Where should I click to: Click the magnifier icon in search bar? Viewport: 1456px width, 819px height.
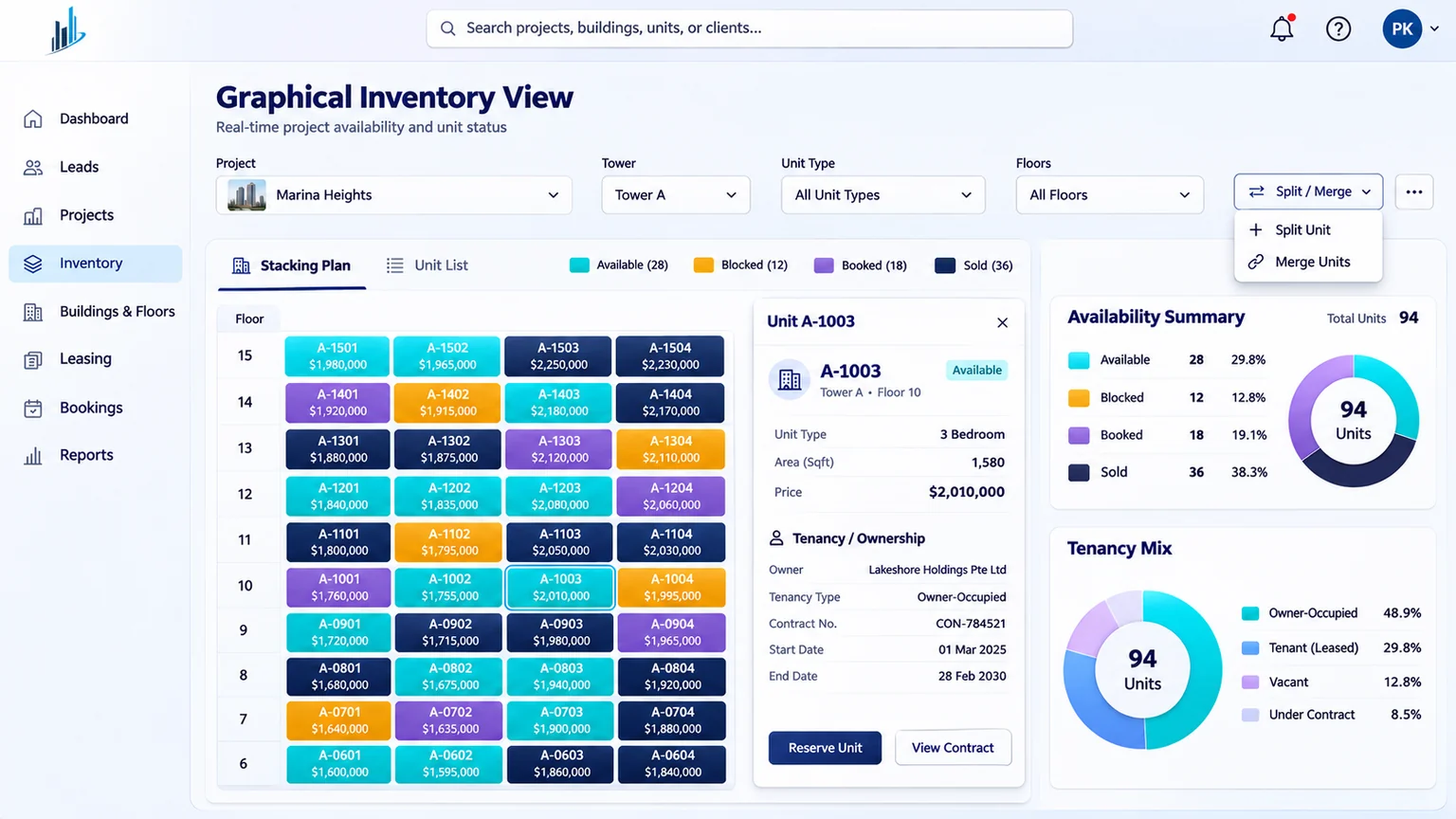(447, 28)
